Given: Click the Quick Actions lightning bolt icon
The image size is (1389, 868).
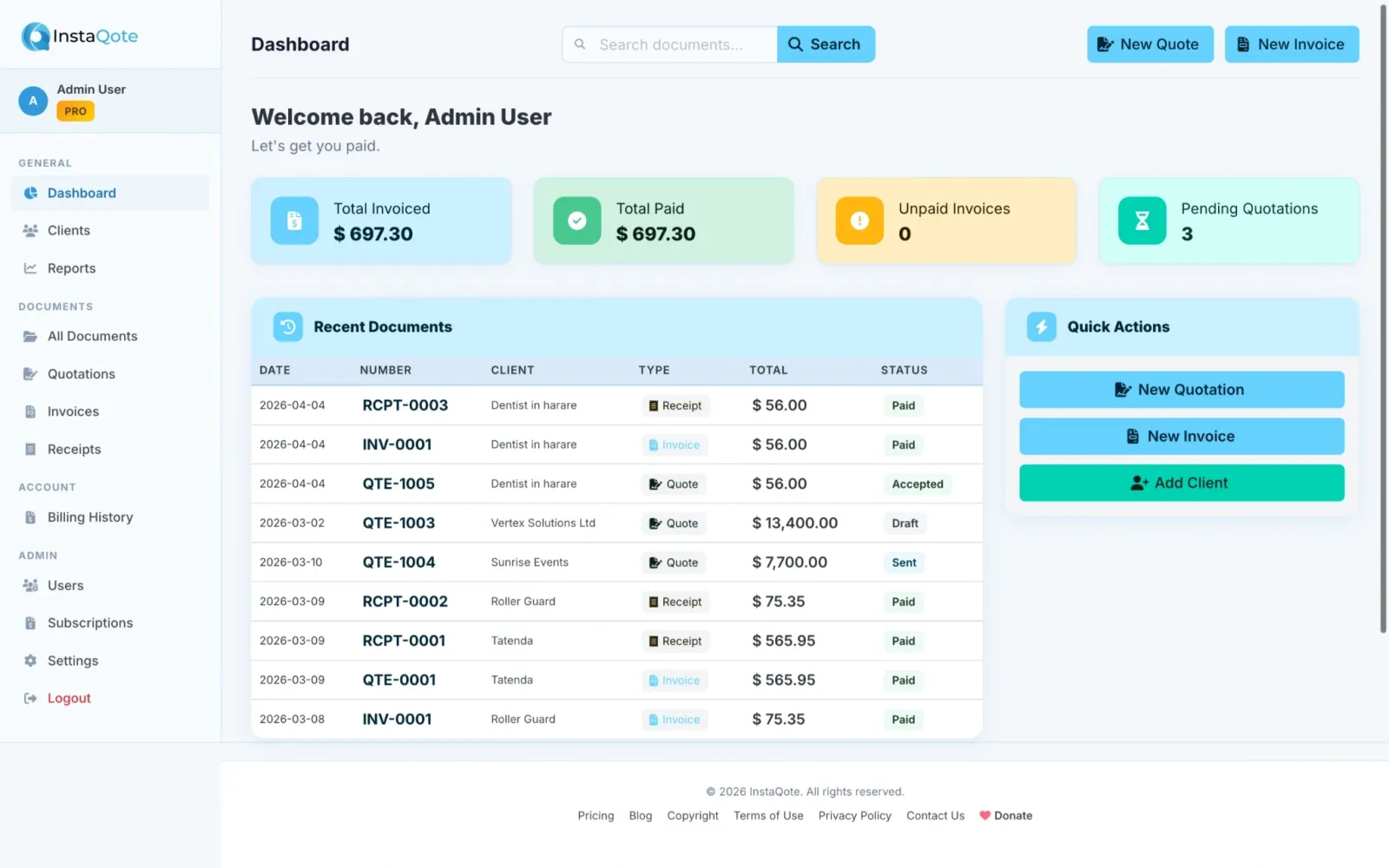Looking at the screenshot, I should [1041, 327].
